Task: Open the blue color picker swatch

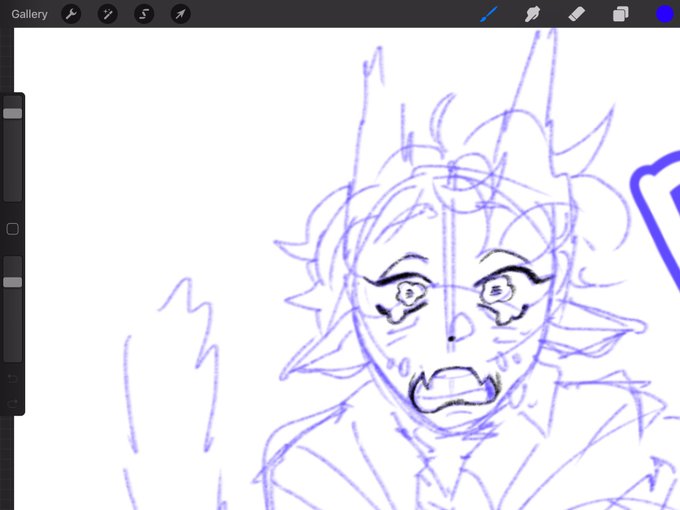Action: [664, 14]
